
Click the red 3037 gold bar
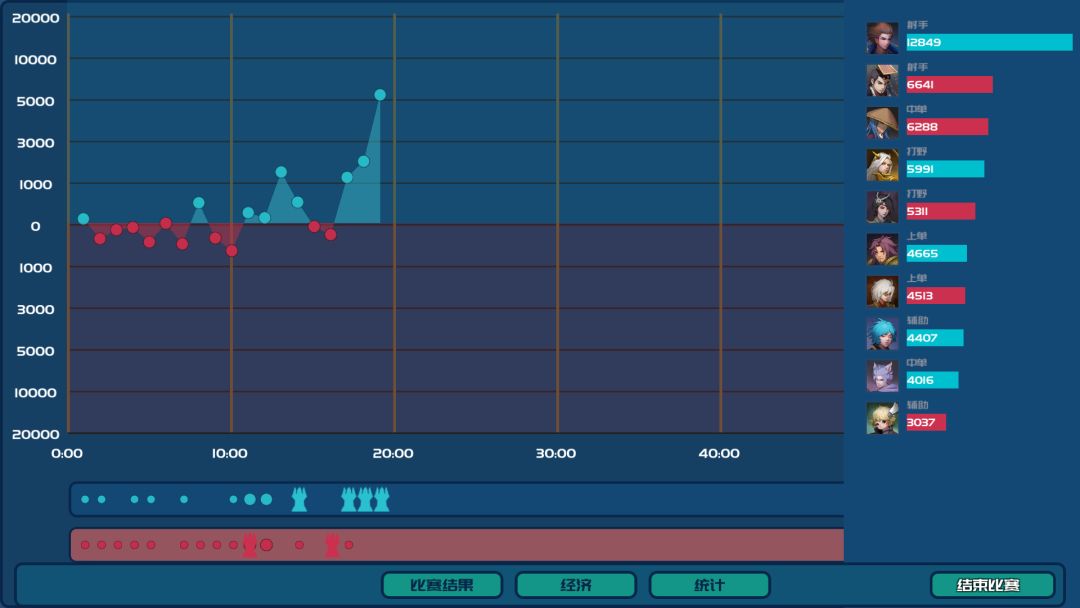click(926, 422)
